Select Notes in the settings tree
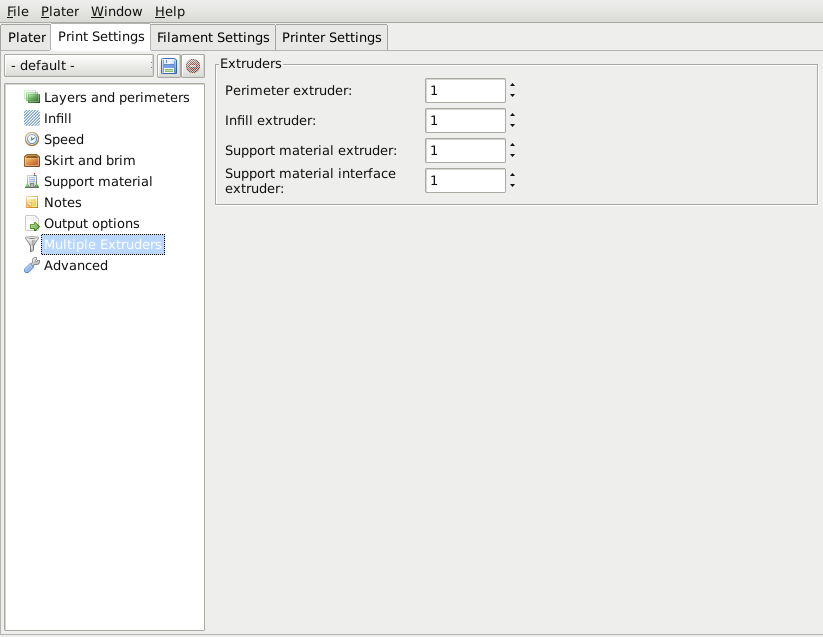The width and height of the screenshot is (823, 637). click(x=62, y=202)
